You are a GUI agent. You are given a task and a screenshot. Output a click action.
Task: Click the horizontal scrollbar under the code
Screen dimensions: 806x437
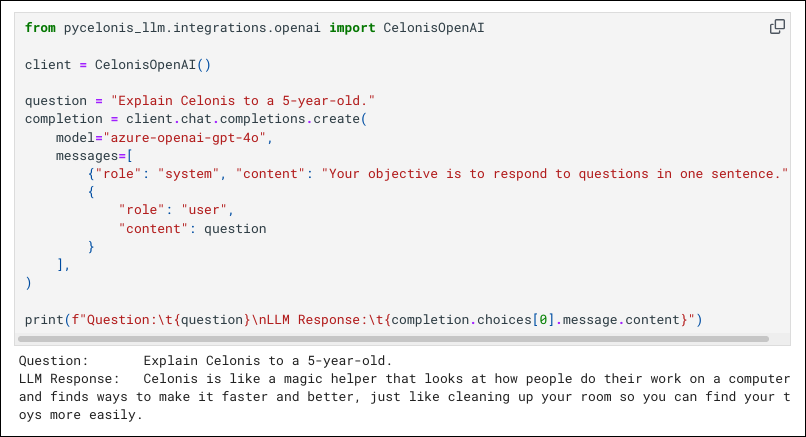[x=393, y=339]
